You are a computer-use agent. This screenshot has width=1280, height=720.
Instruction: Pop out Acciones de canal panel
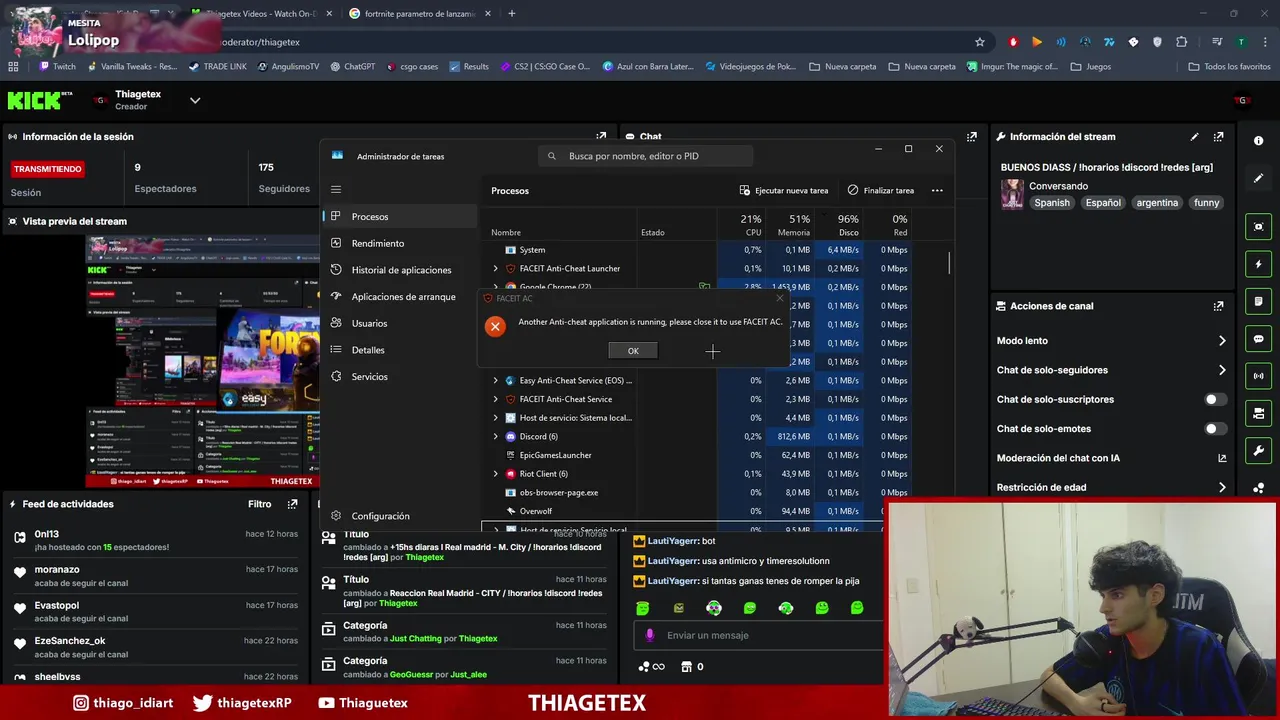[x=1218, y=306]
